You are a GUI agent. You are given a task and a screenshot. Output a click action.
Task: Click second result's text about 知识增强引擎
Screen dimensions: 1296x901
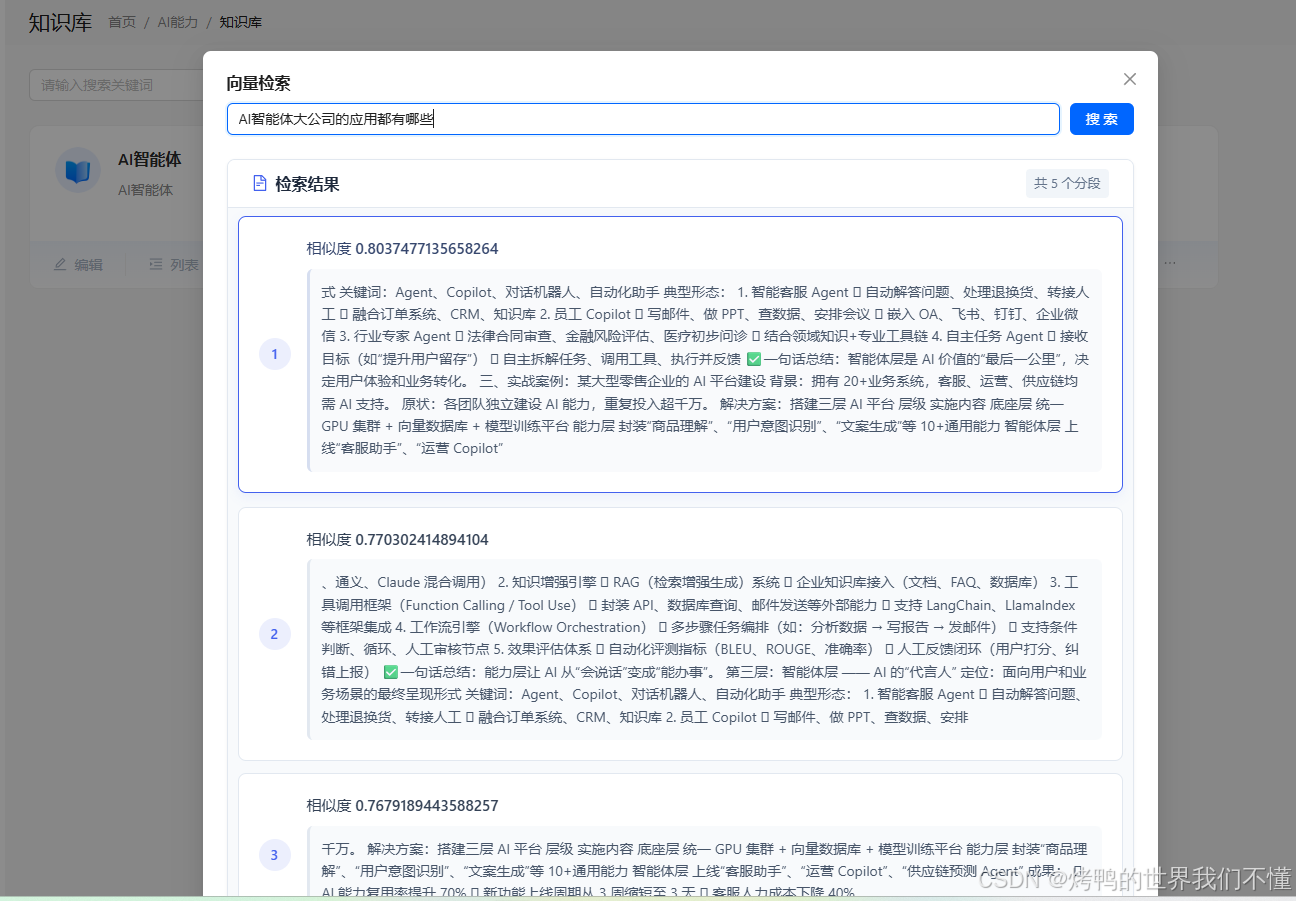[x=705, y=649]
